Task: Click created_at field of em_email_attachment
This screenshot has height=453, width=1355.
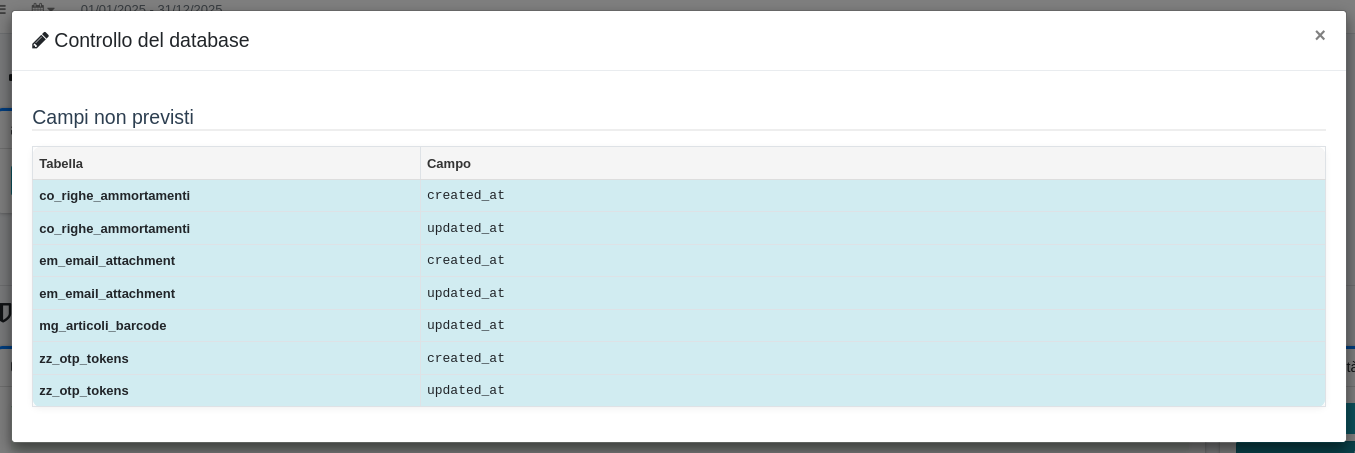Action: click(x=466, y=261)
